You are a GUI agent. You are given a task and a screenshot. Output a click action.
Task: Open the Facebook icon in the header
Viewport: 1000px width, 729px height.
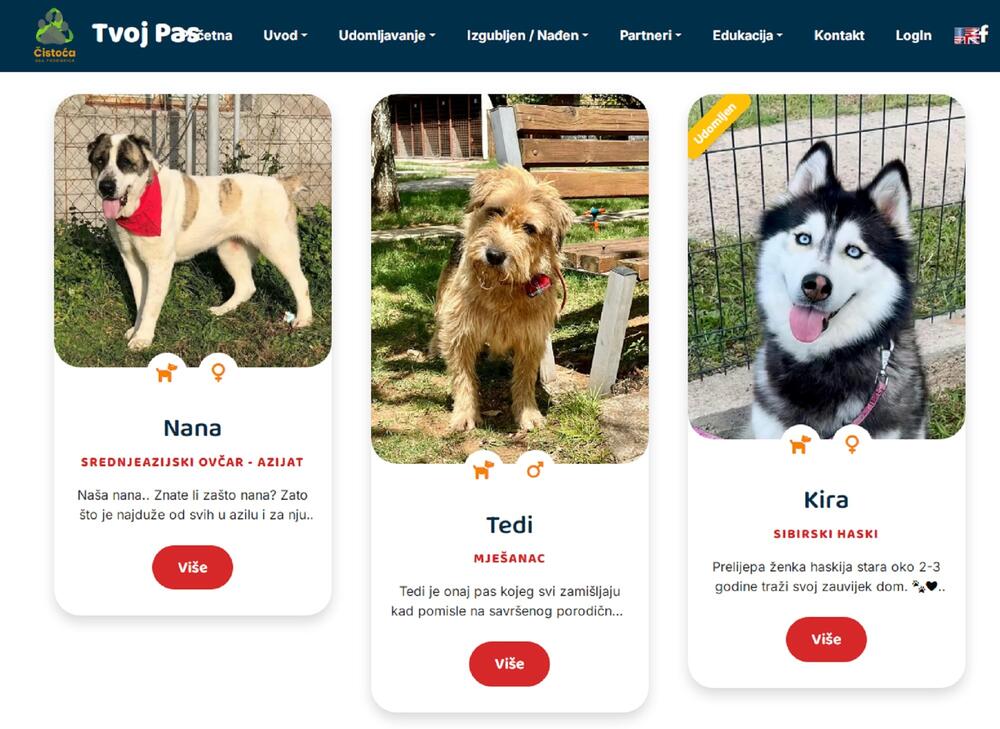(x=984, y=34)
